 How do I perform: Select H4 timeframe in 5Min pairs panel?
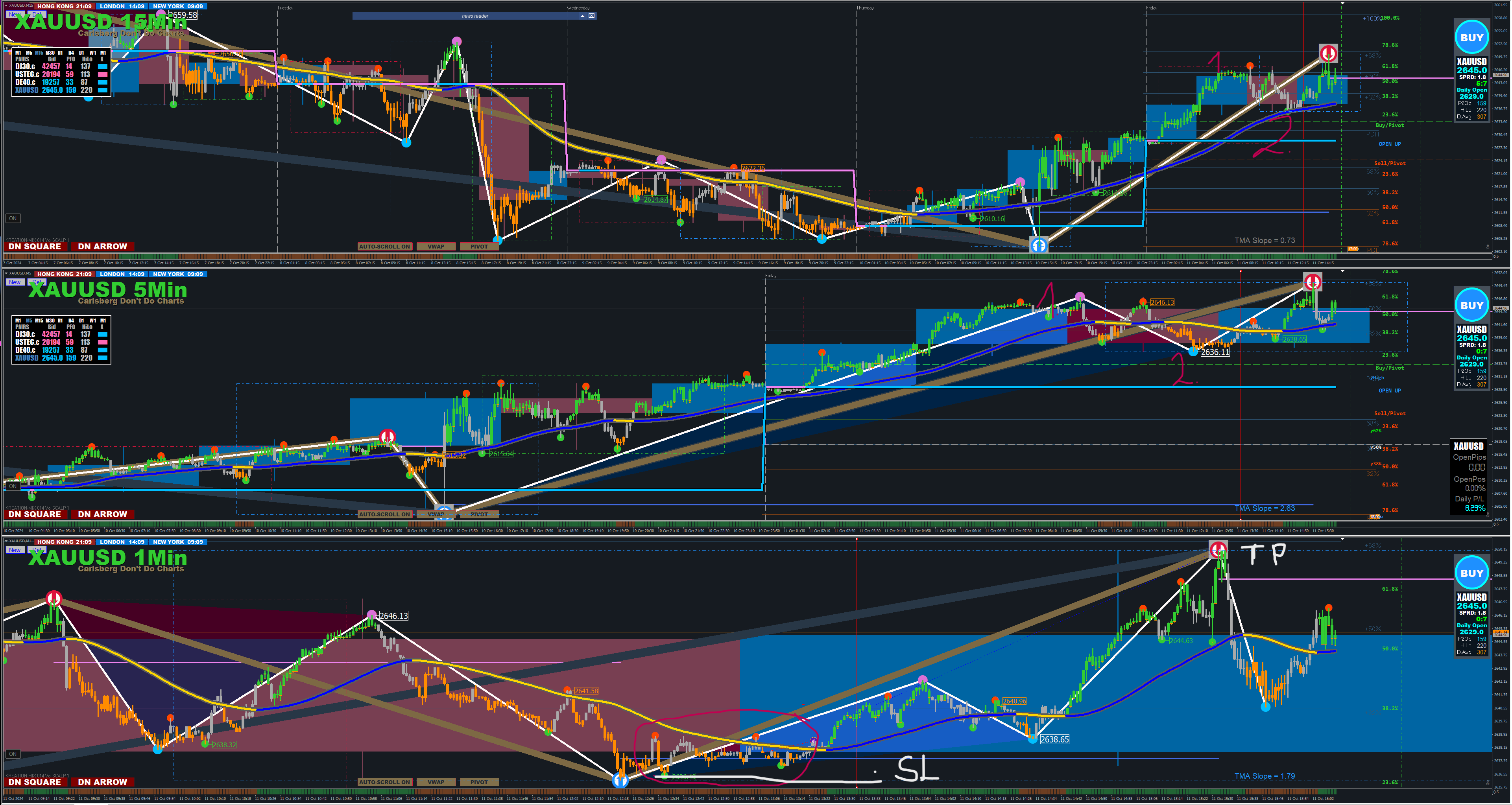pyautogui.click(x=71, y=321)
